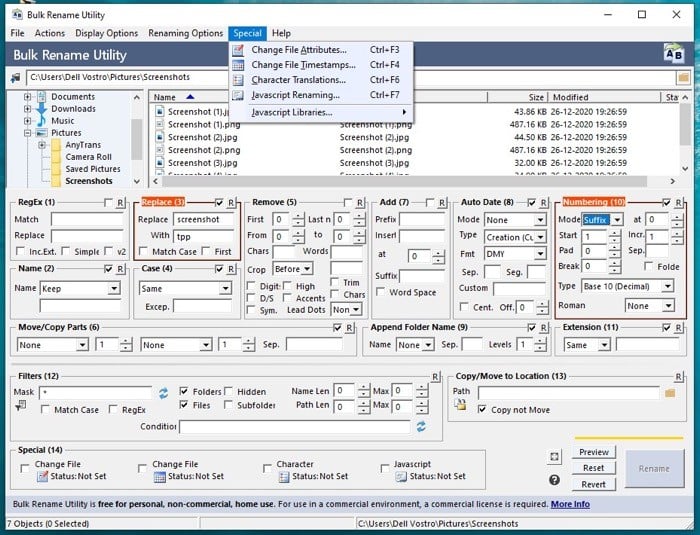
Task: Click the filter favorites icon under Mask
Action: [21, 405]
